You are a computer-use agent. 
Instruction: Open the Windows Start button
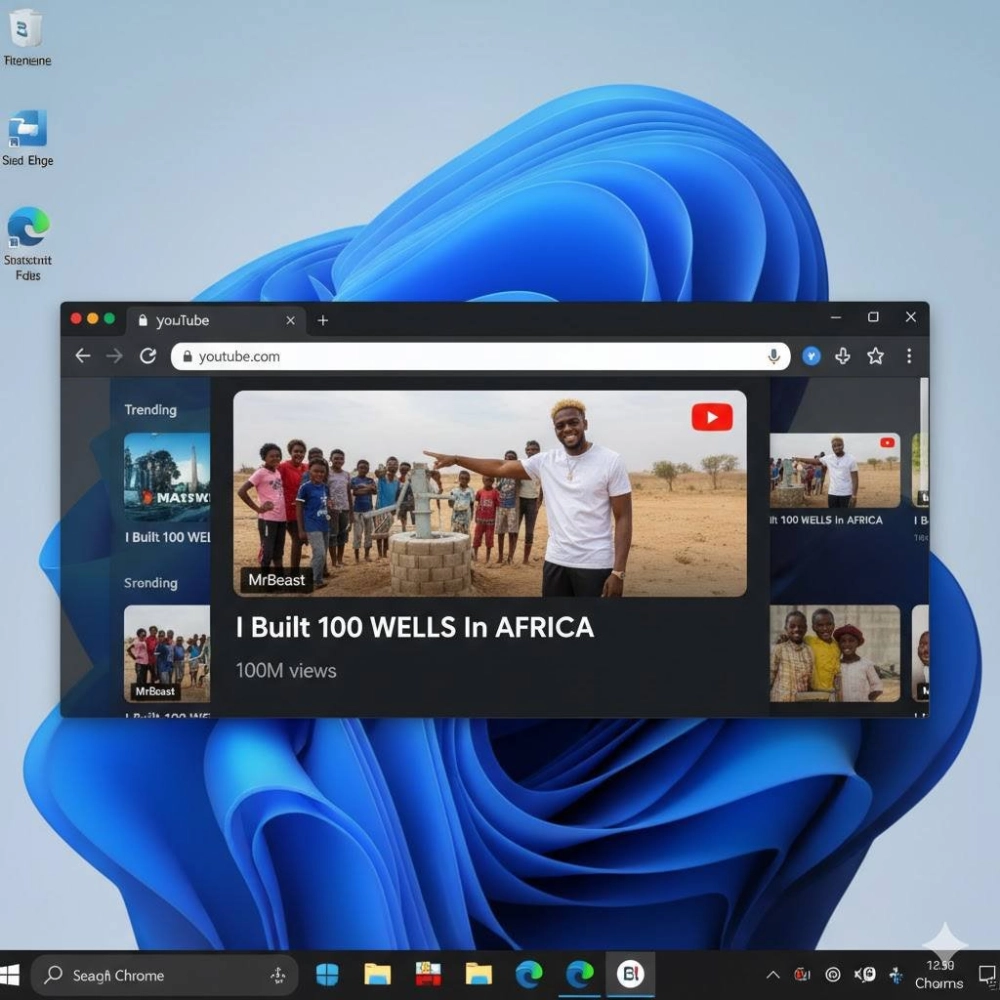11,975
